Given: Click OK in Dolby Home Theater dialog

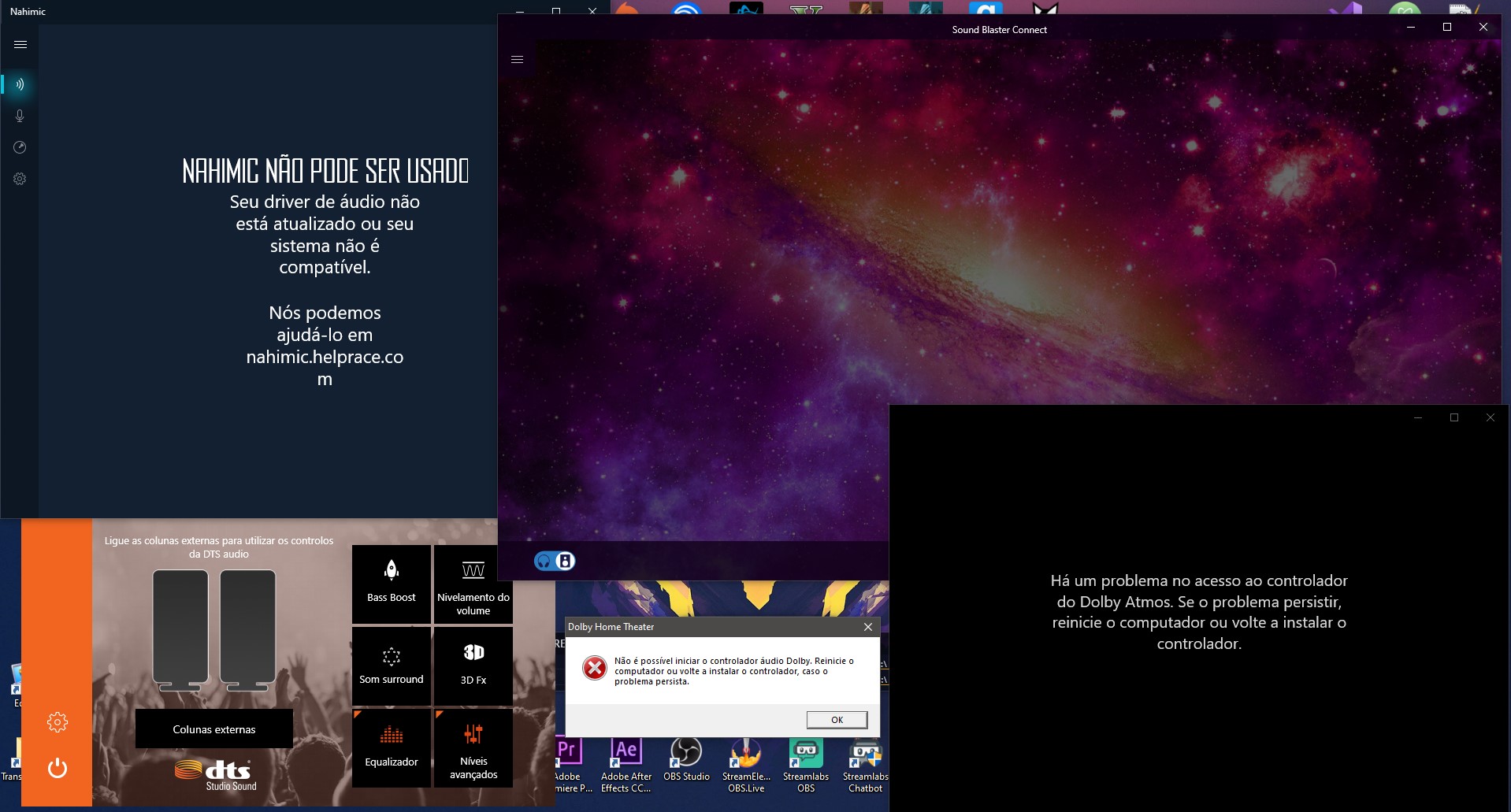Looking at the screenshot, I should pyautogui.click(x=837, y=720).
